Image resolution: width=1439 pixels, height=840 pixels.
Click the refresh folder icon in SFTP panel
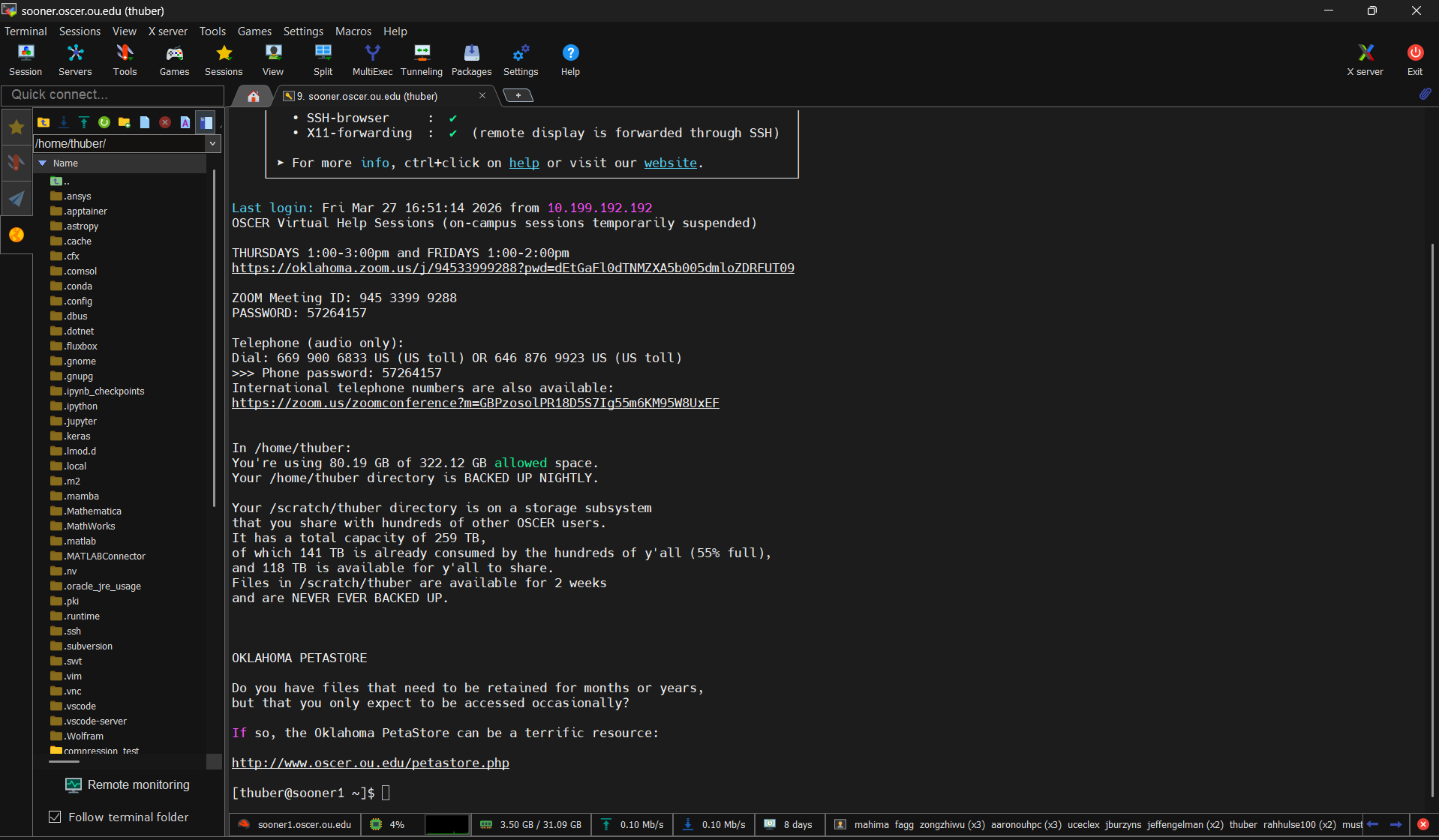(x=104, y=122)
